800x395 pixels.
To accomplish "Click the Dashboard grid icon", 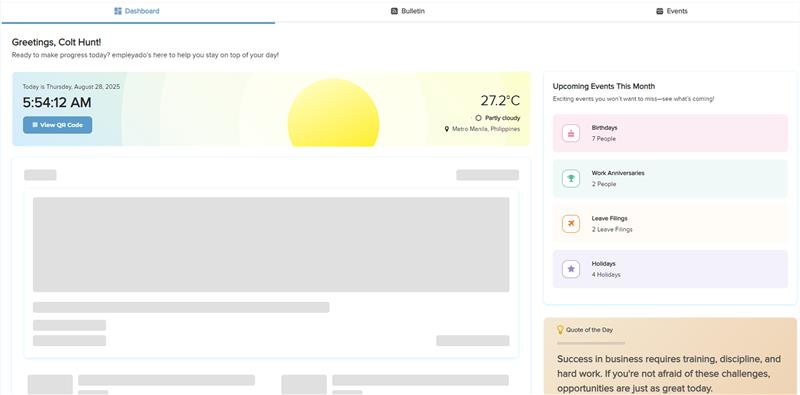I will (118, 11).
